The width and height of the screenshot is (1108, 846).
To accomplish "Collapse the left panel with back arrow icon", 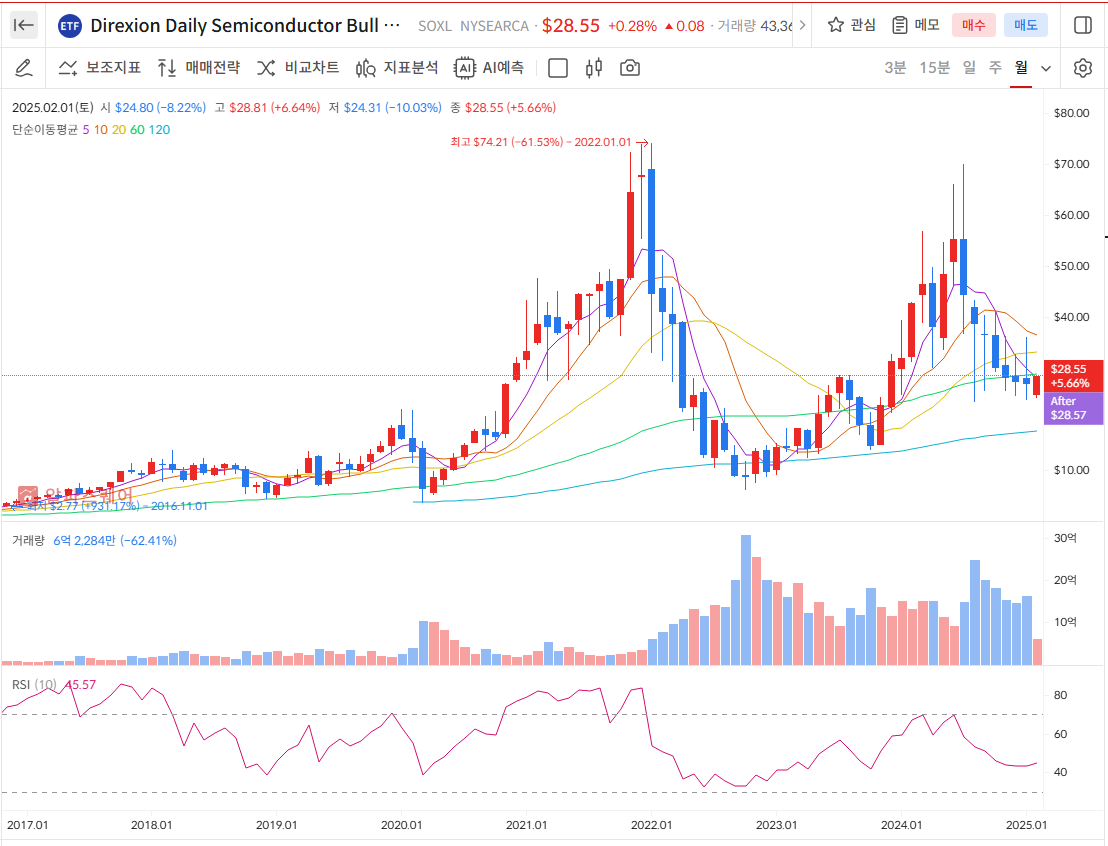I will click(23, 25).
